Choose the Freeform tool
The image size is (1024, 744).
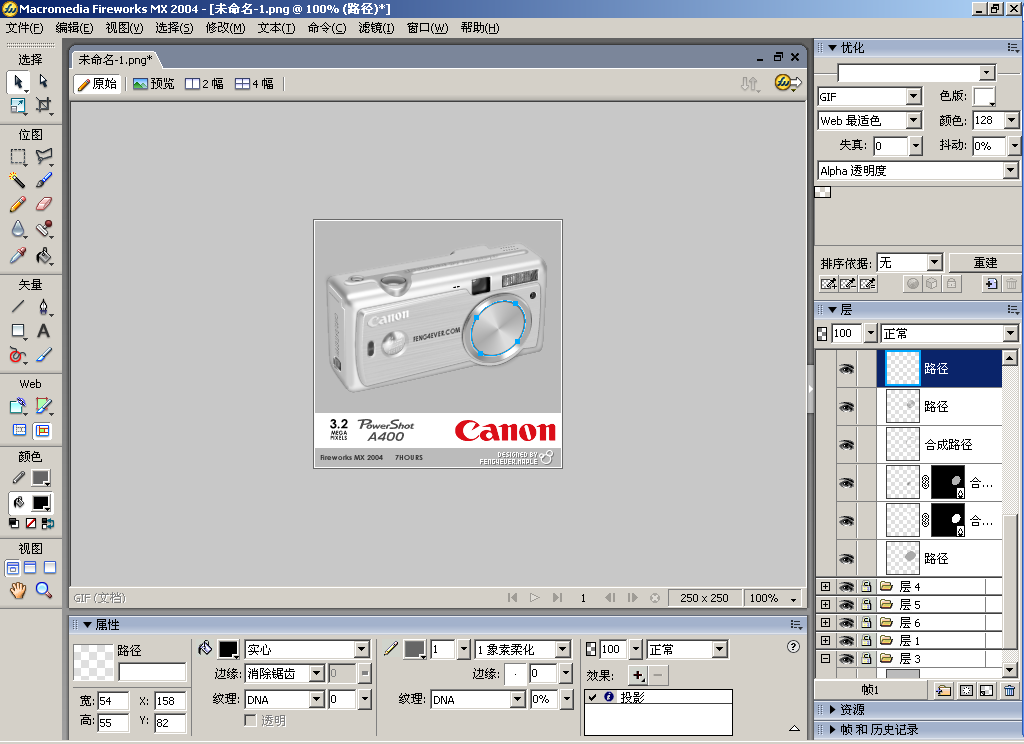18,355
